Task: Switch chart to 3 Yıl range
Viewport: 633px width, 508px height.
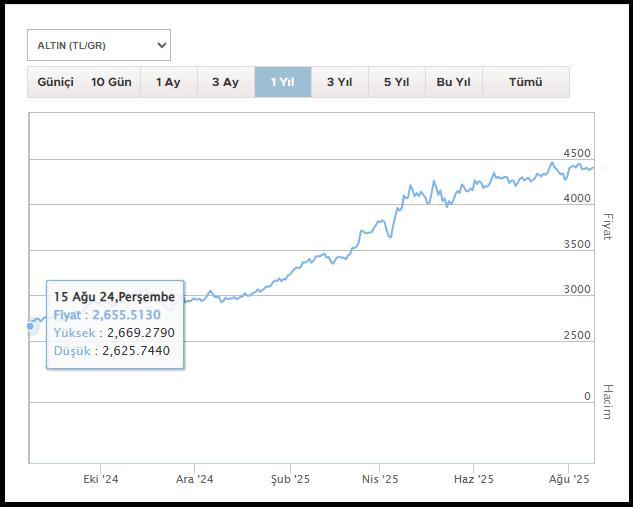Action: (x=339, y=82)
